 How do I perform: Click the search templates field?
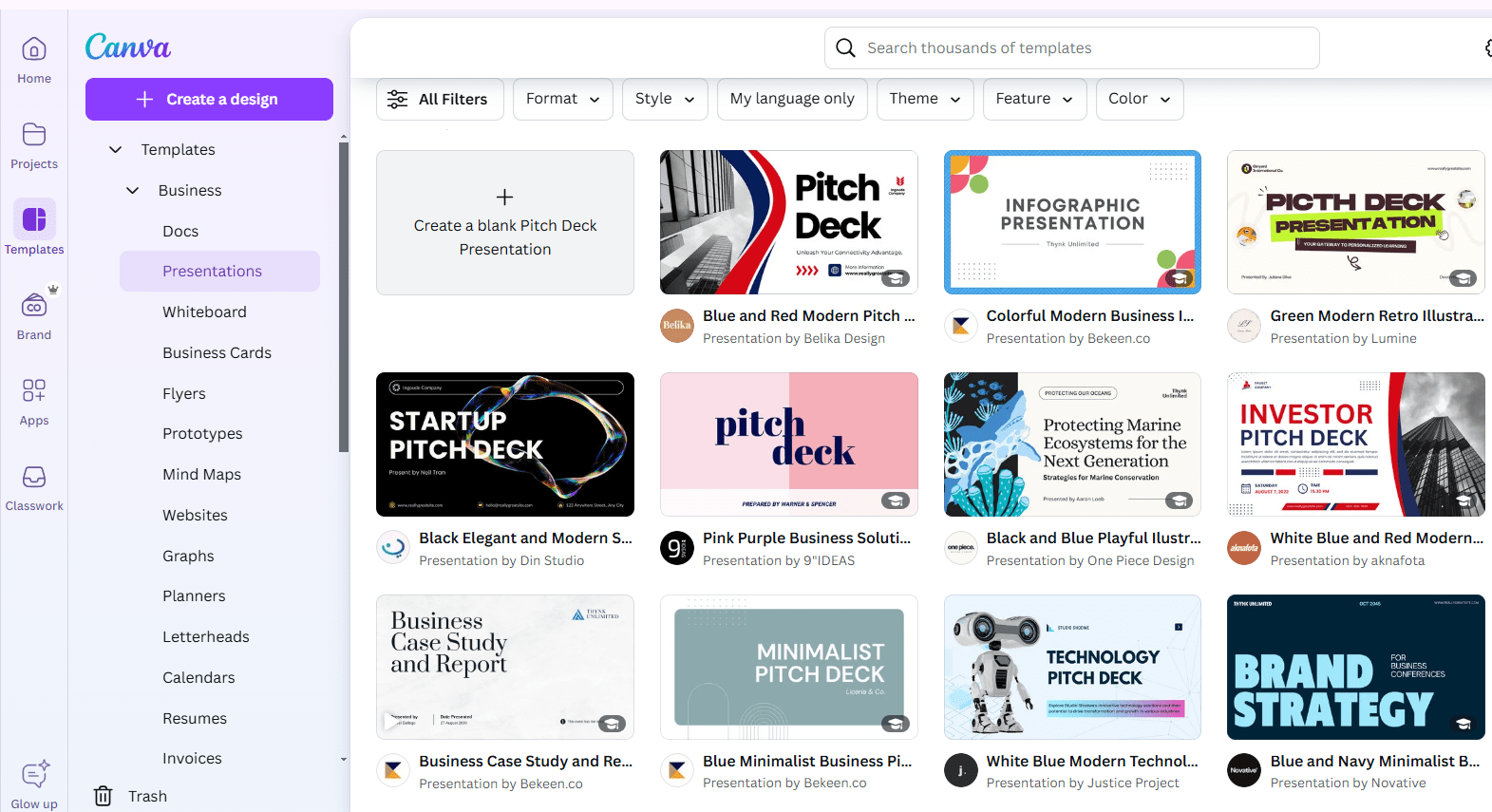point(1073,48)
